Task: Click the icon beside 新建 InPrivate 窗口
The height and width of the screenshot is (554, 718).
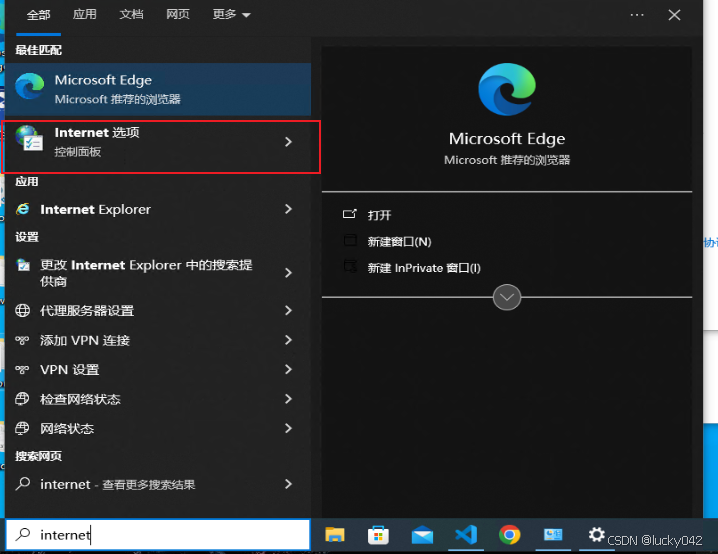Action: click(350, 266)
